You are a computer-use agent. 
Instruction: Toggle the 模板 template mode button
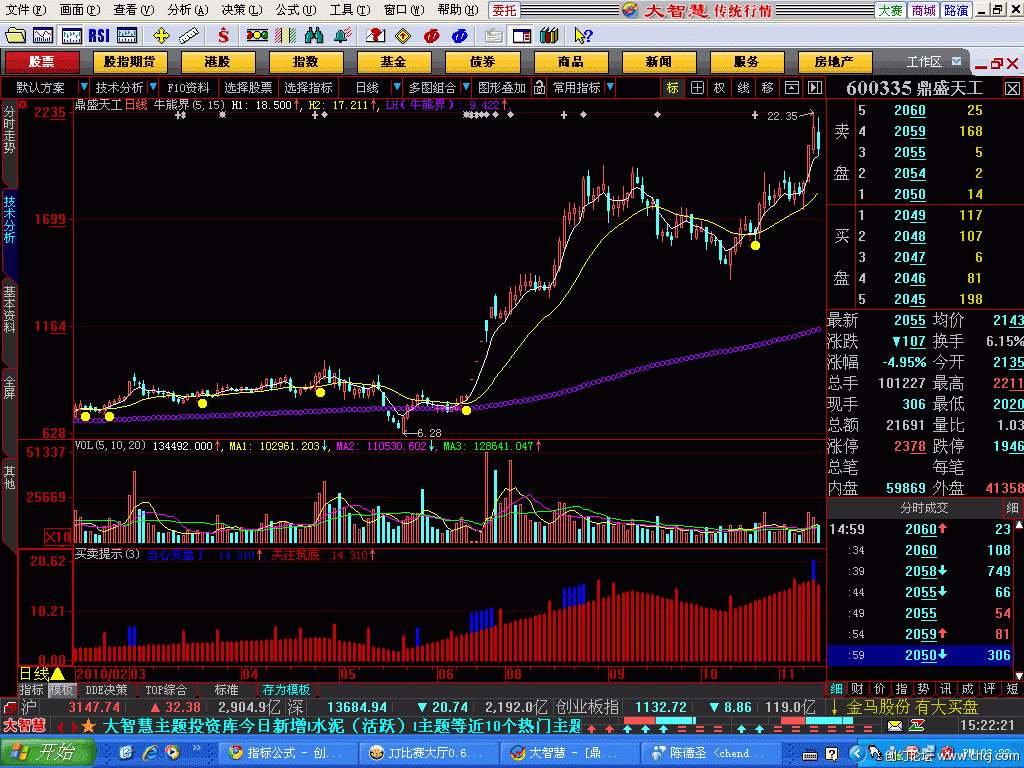(61, 690)
